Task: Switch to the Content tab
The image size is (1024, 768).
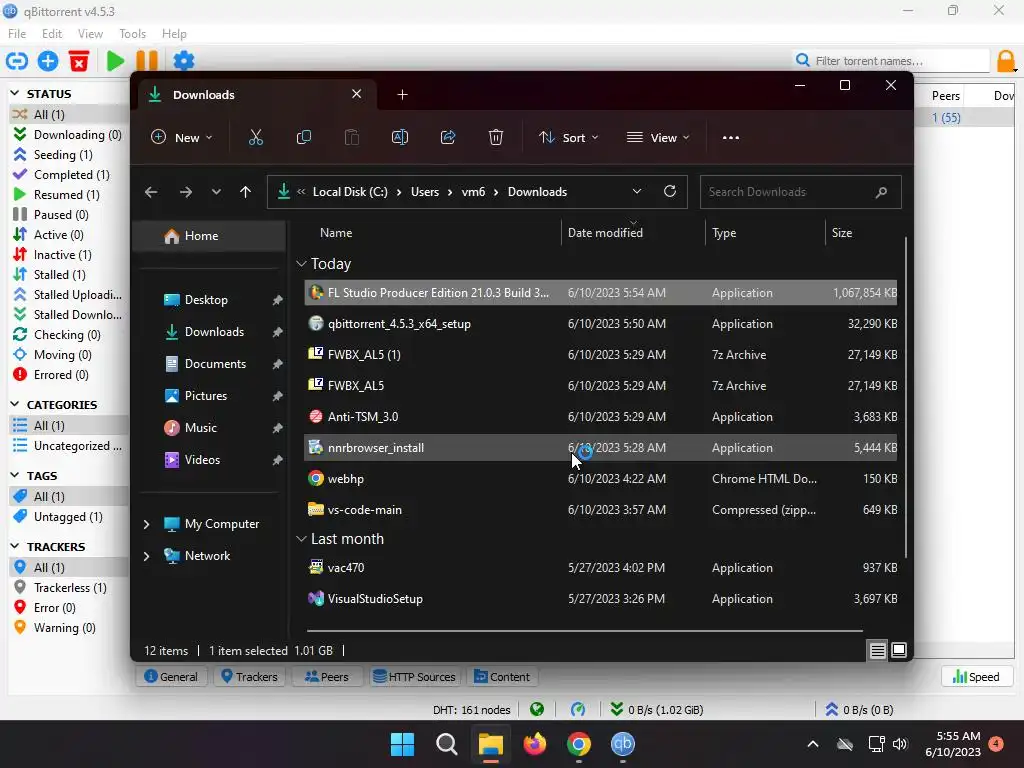Action: click(x=502, y=677)
